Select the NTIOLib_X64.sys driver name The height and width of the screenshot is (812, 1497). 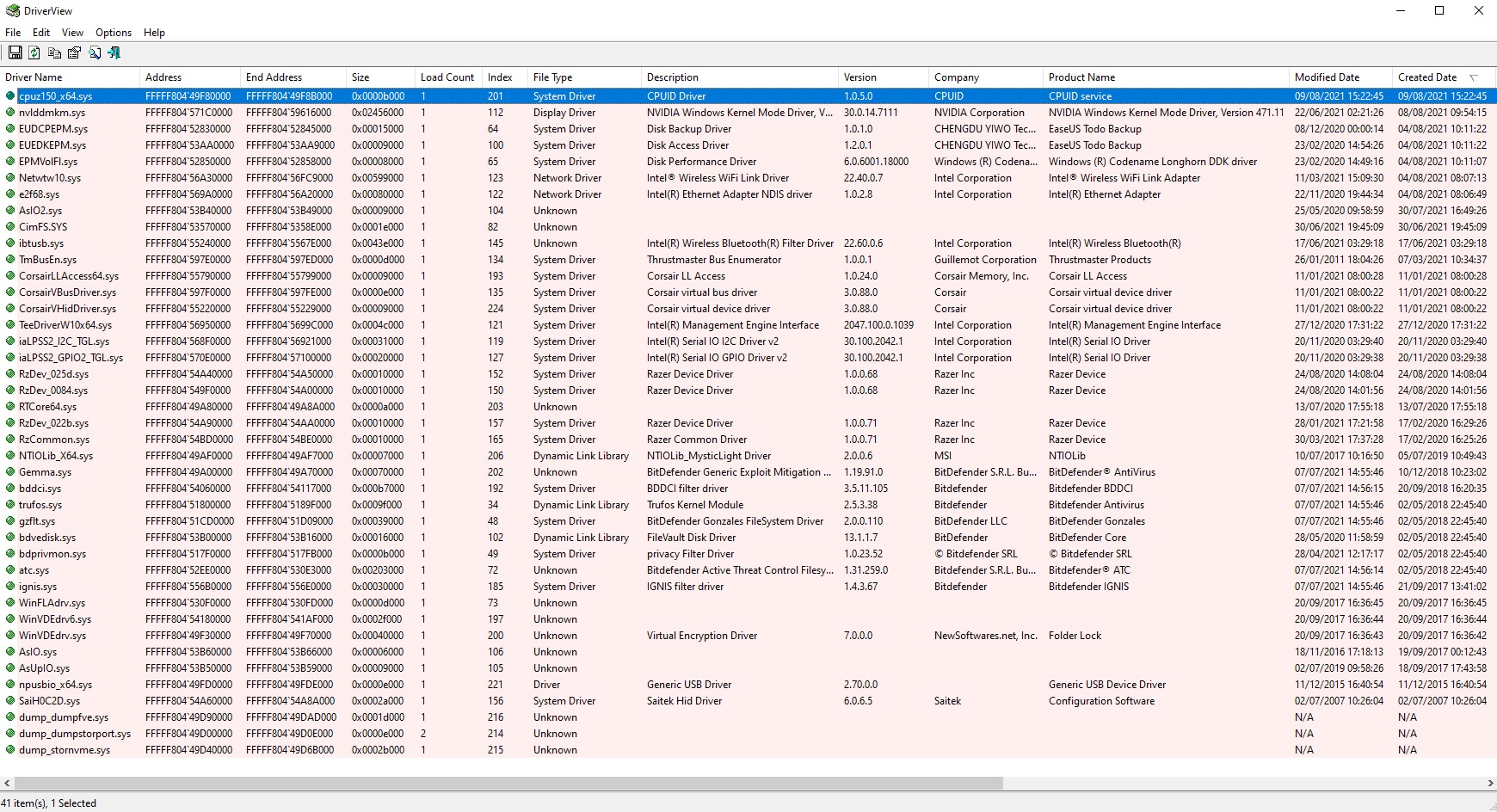click(56, 456)
